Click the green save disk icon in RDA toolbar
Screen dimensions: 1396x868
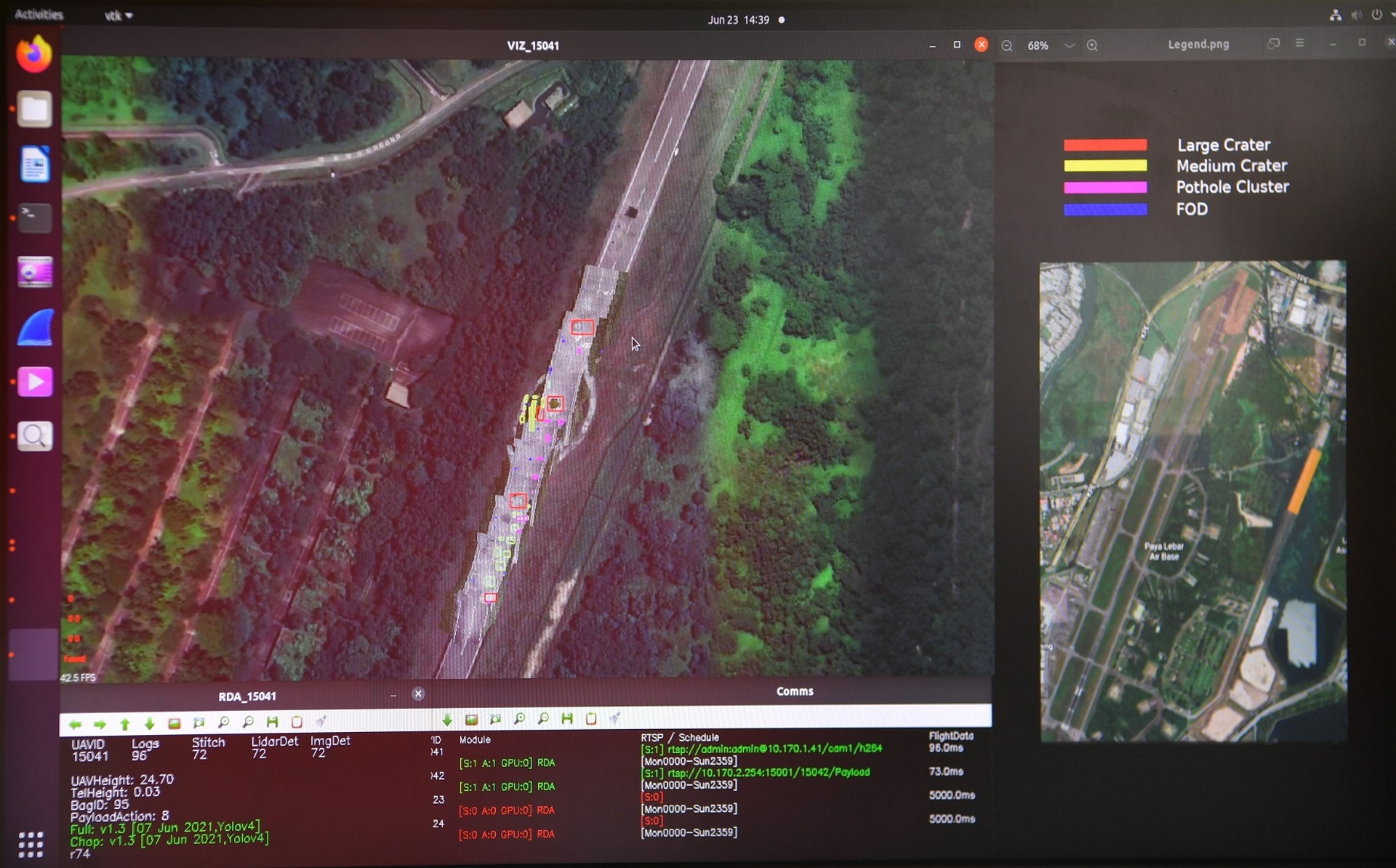(273, 722)
